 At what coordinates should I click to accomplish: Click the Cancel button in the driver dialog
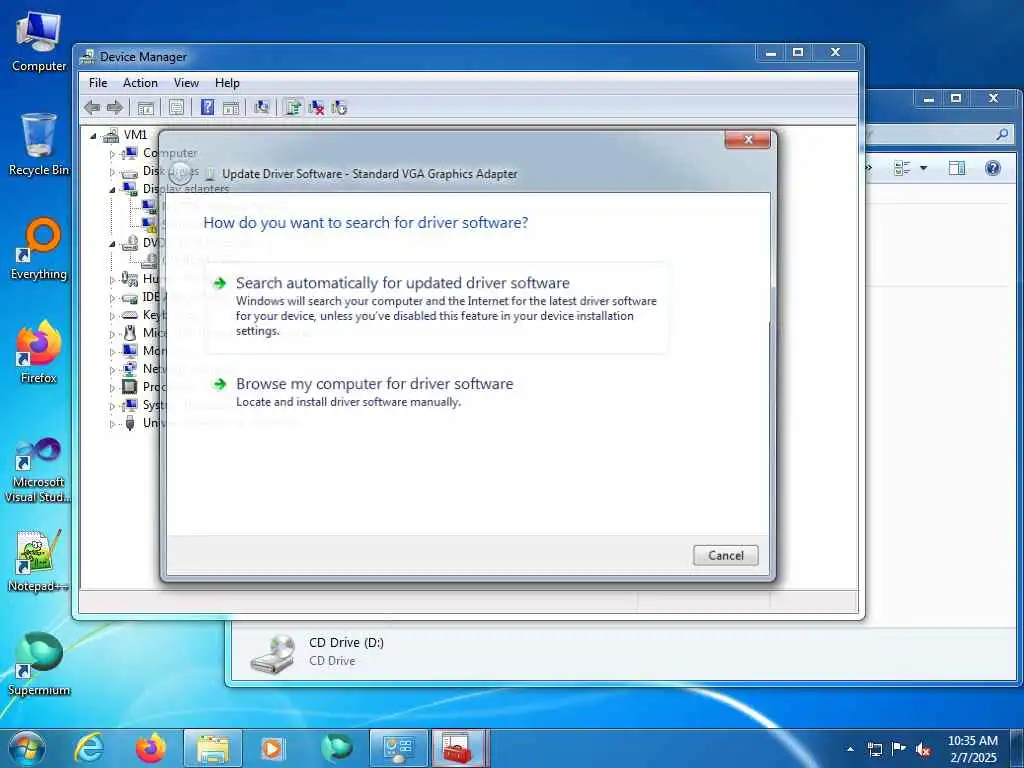pos(726,556)
